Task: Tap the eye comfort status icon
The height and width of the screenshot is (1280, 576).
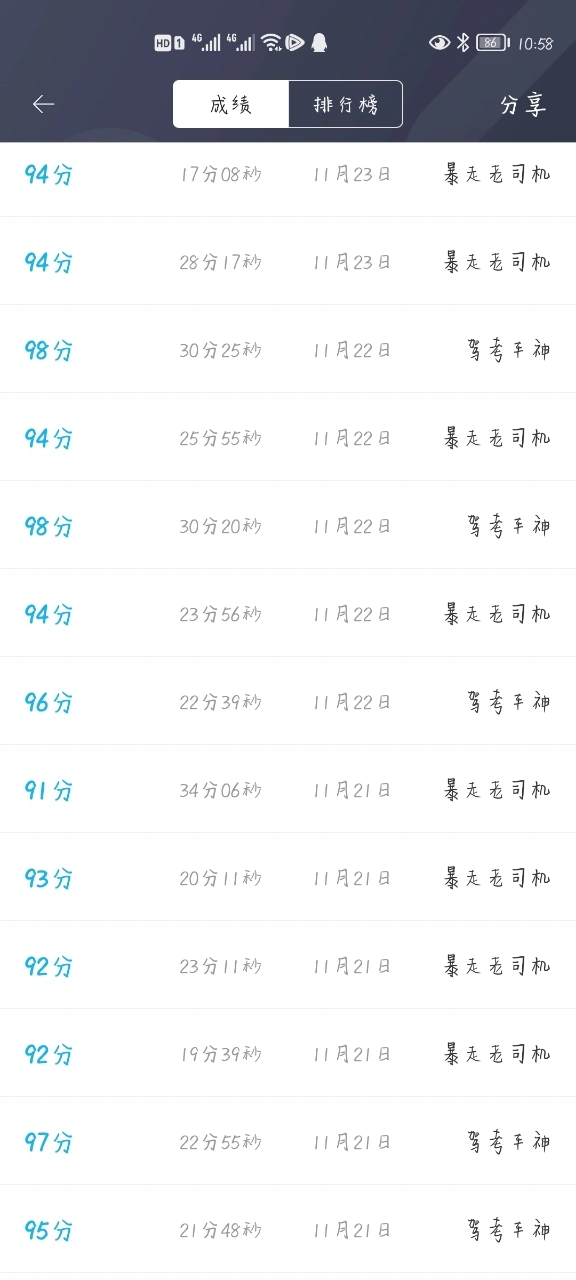Action: 439,42
